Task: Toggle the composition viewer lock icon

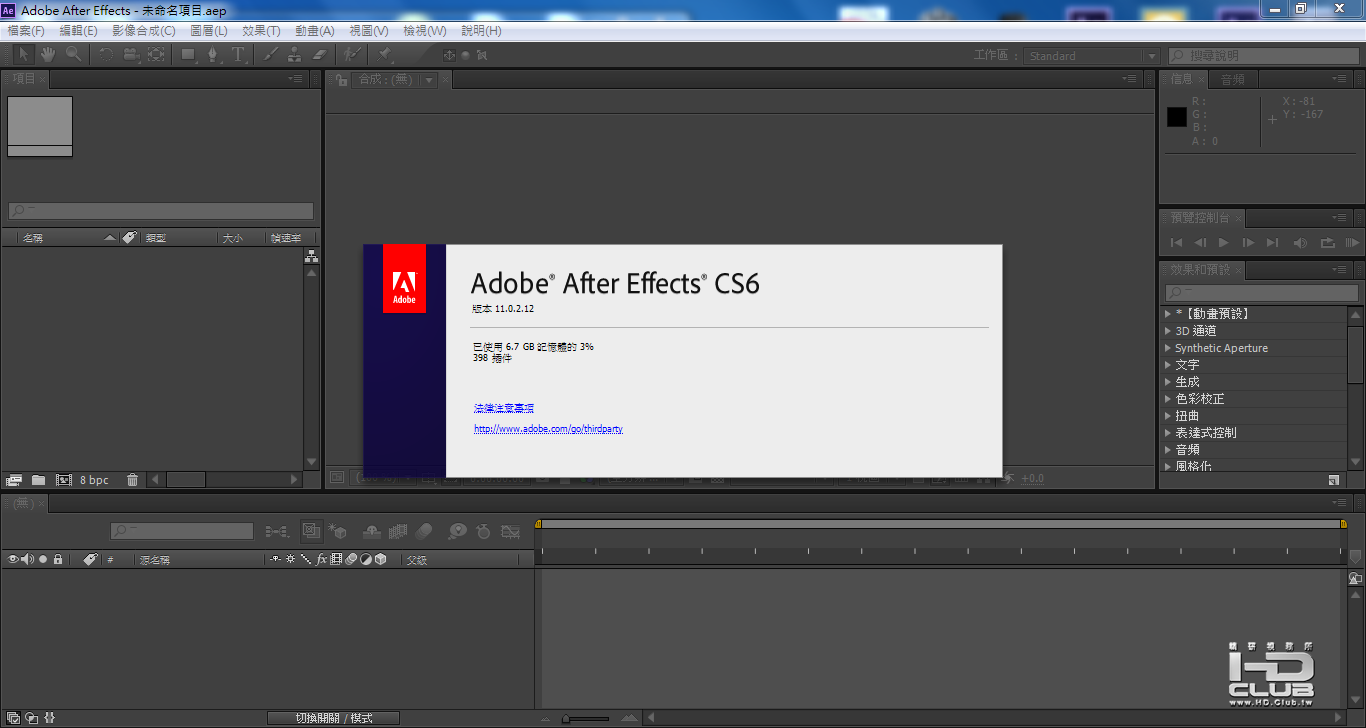Action: tap(341, 80)
